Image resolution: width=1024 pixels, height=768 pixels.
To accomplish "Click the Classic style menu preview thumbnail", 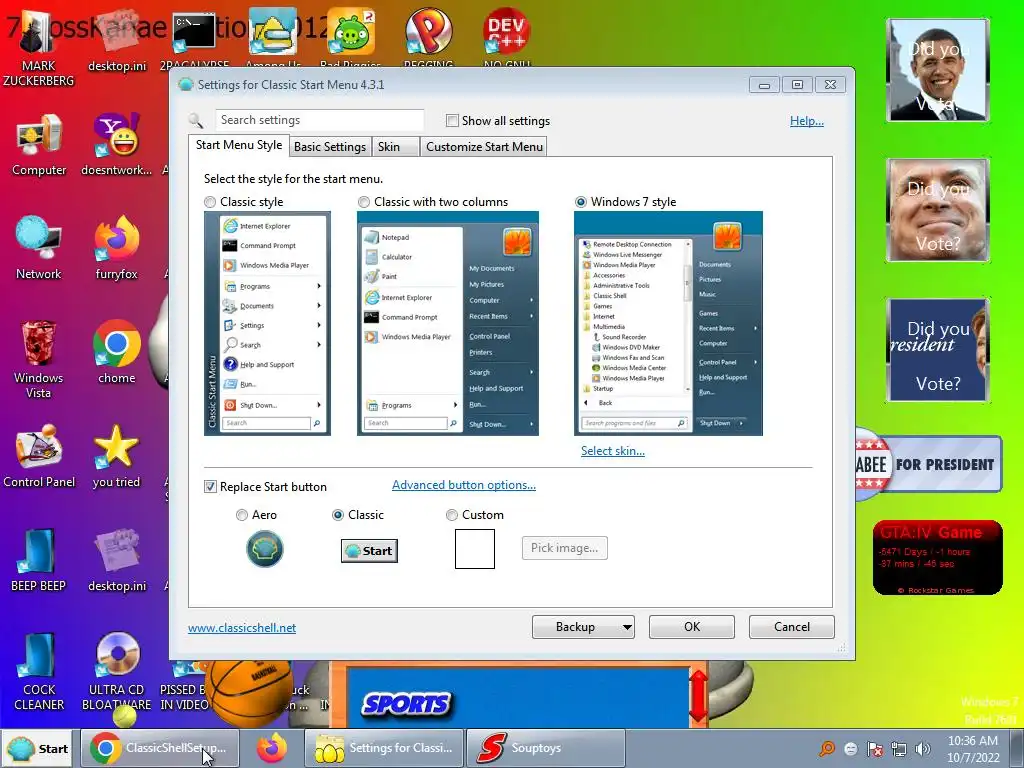I will coord(267,323).
